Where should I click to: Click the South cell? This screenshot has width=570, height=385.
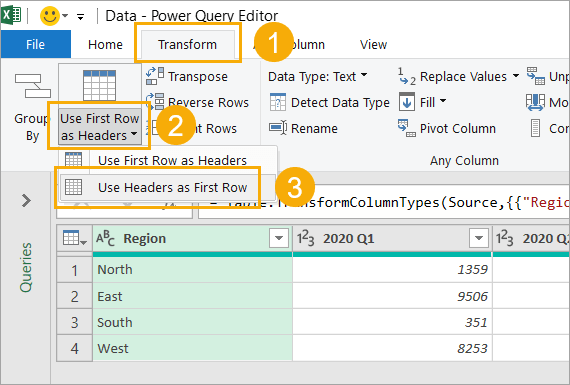point(192,322)
